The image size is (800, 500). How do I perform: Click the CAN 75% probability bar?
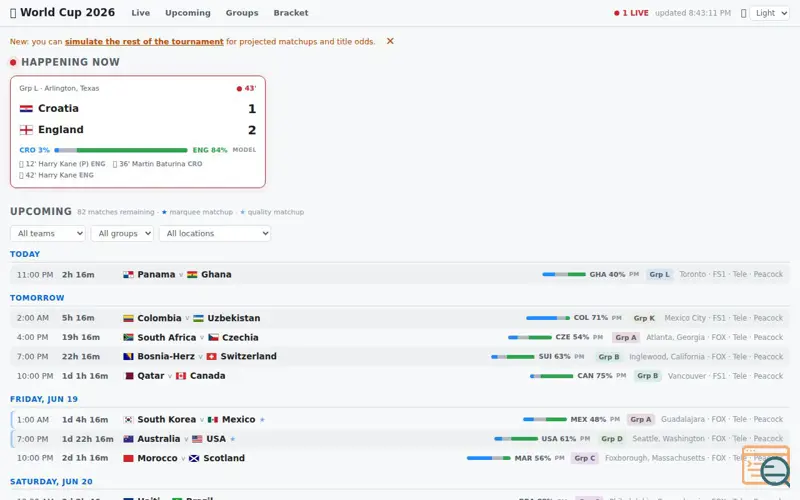552,376
